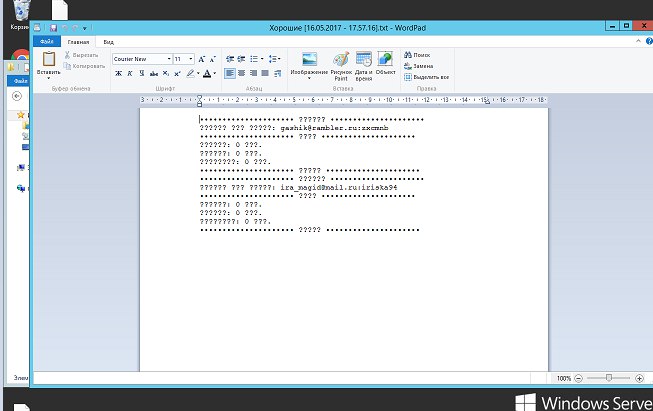653x411 pixels.
Task: Expand the font color dropdown arrow
Action: point(215,73)
